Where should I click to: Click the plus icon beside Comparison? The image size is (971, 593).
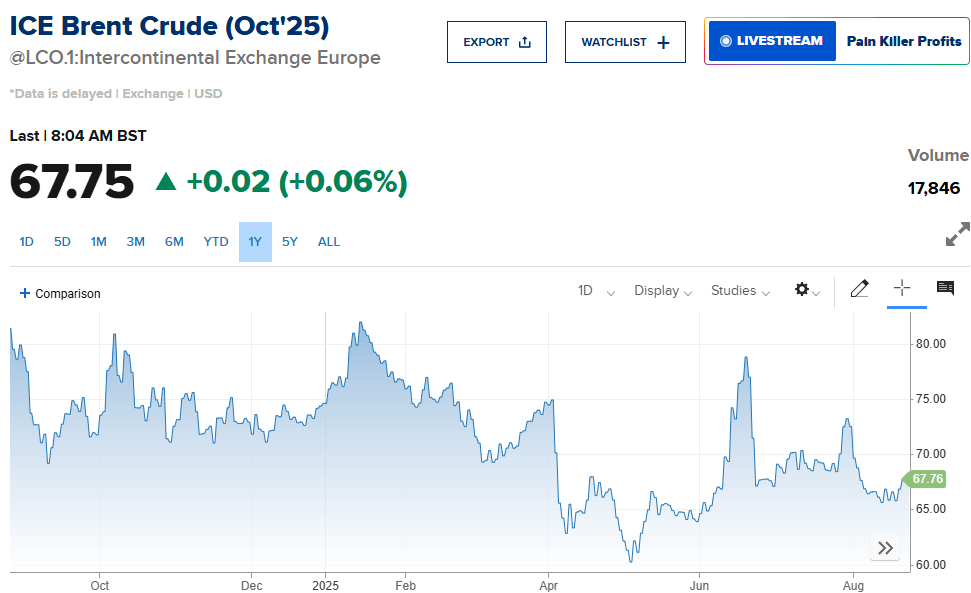tap(25, 293)
